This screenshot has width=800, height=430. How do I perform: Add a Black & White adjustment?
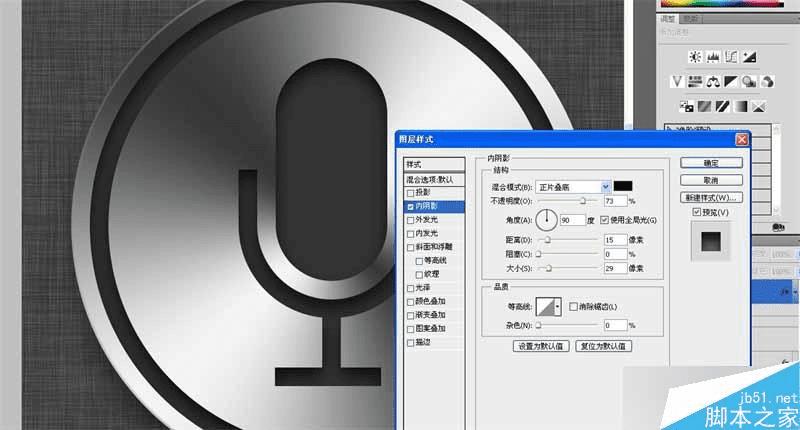(731, 82)
